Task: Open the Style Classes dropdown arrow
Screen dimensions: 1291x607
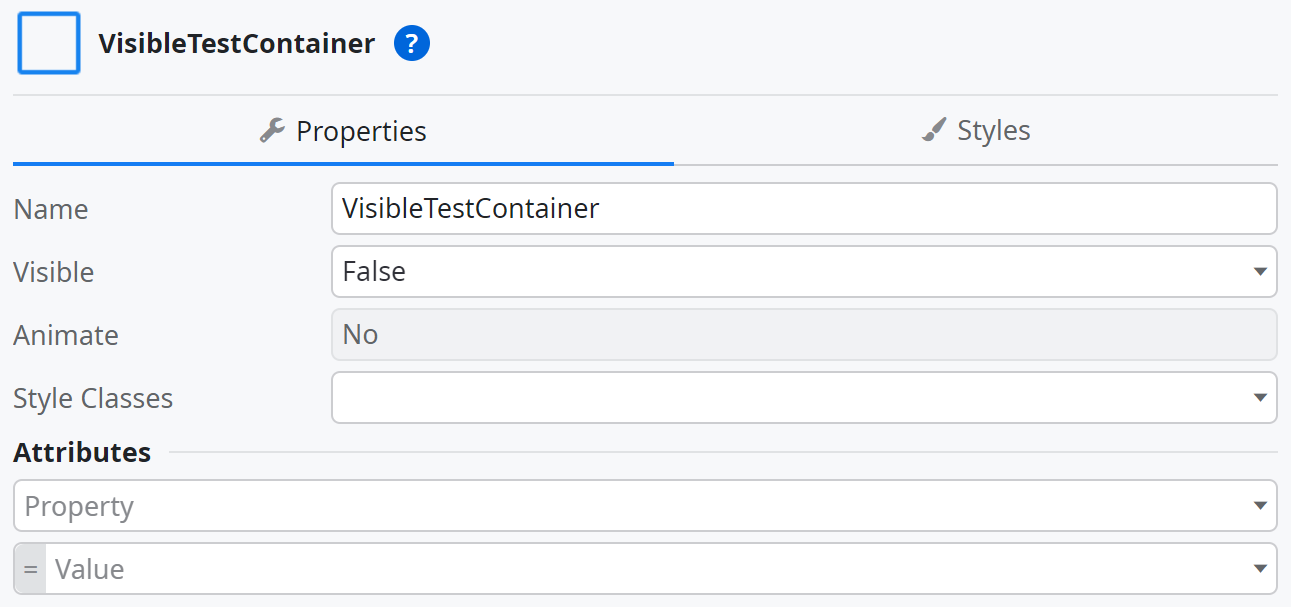Action: (x=1259, y=398)
